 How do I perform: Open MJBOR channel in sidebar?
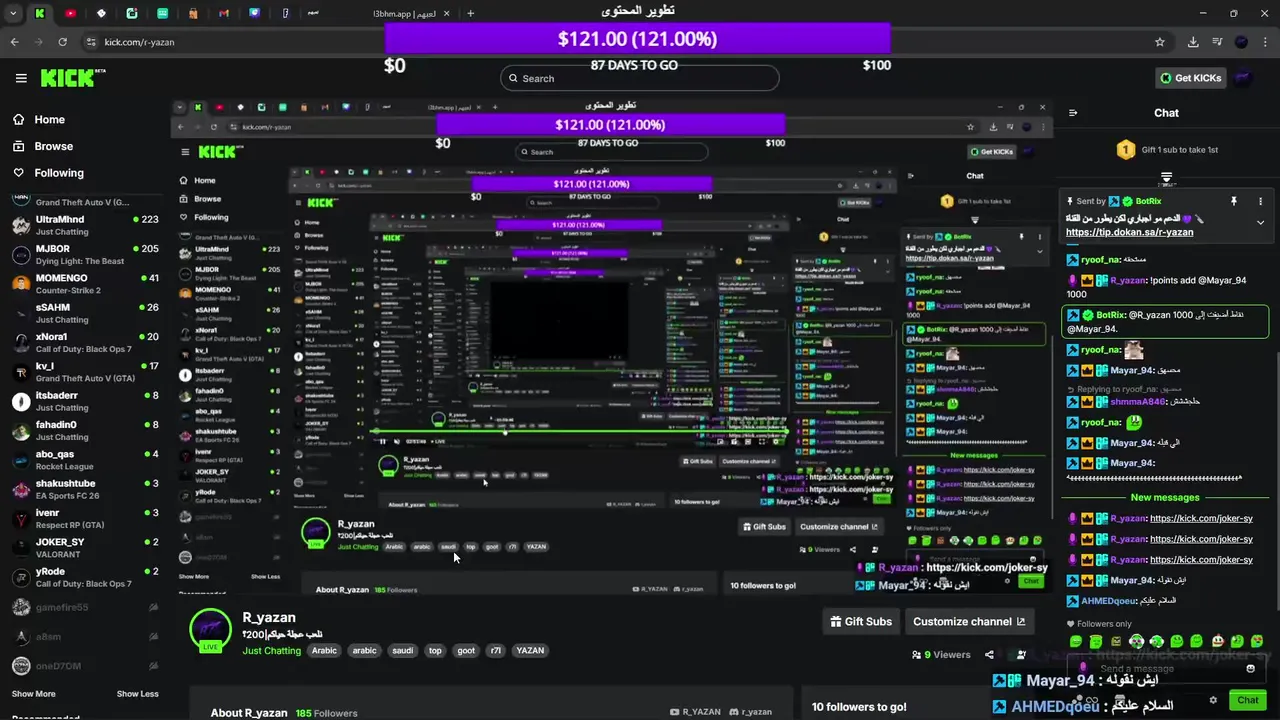[x=85, y=255]
